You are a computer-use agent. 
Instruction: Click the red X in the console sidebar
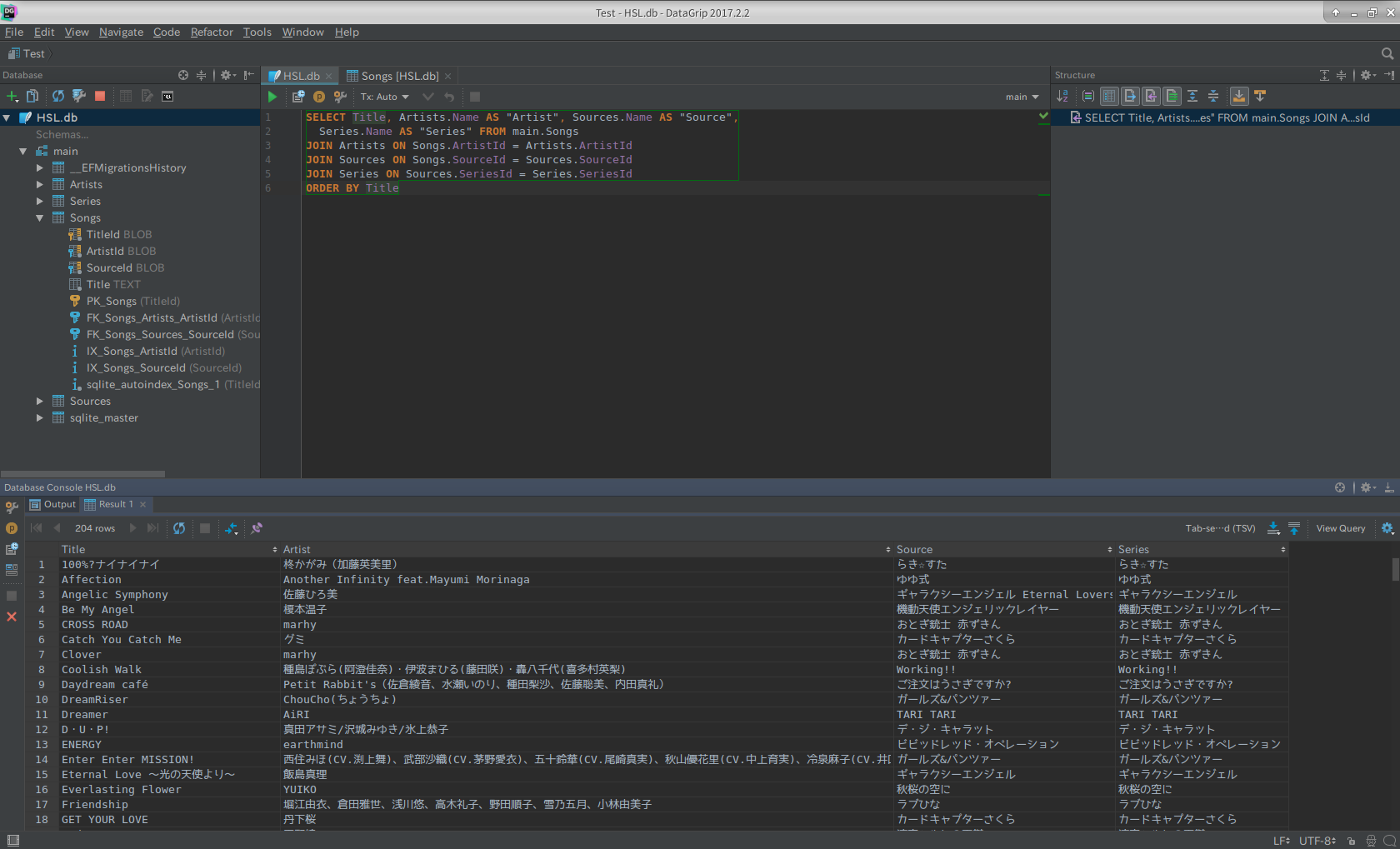coord(12,617)
